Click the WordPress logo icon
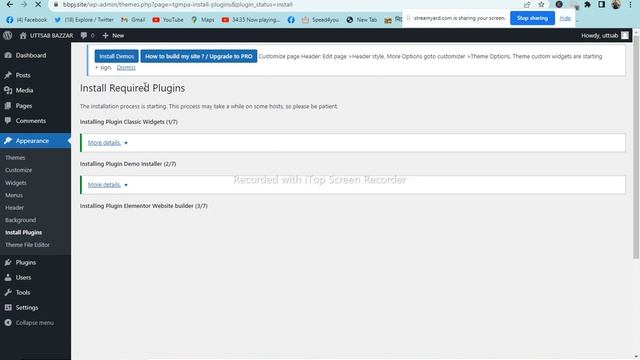 coord(7,36)
